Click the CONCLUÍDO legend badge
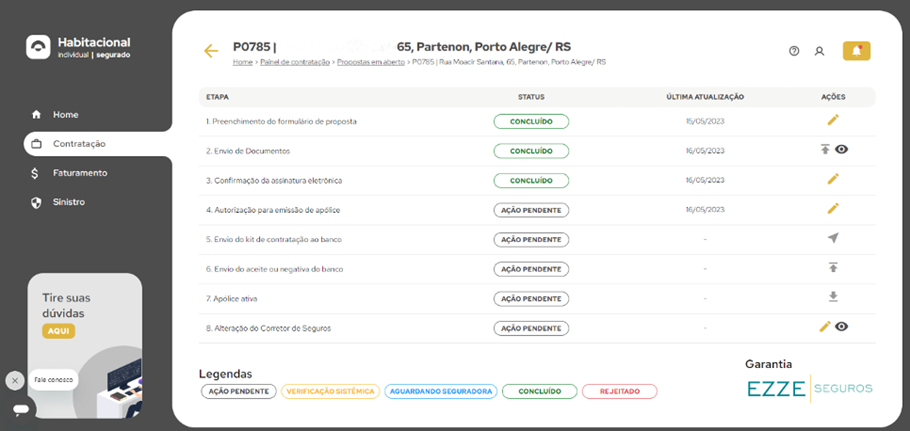The width and height of the screenshot is (910, 431). pyautogui.click(x=540, y=391)
